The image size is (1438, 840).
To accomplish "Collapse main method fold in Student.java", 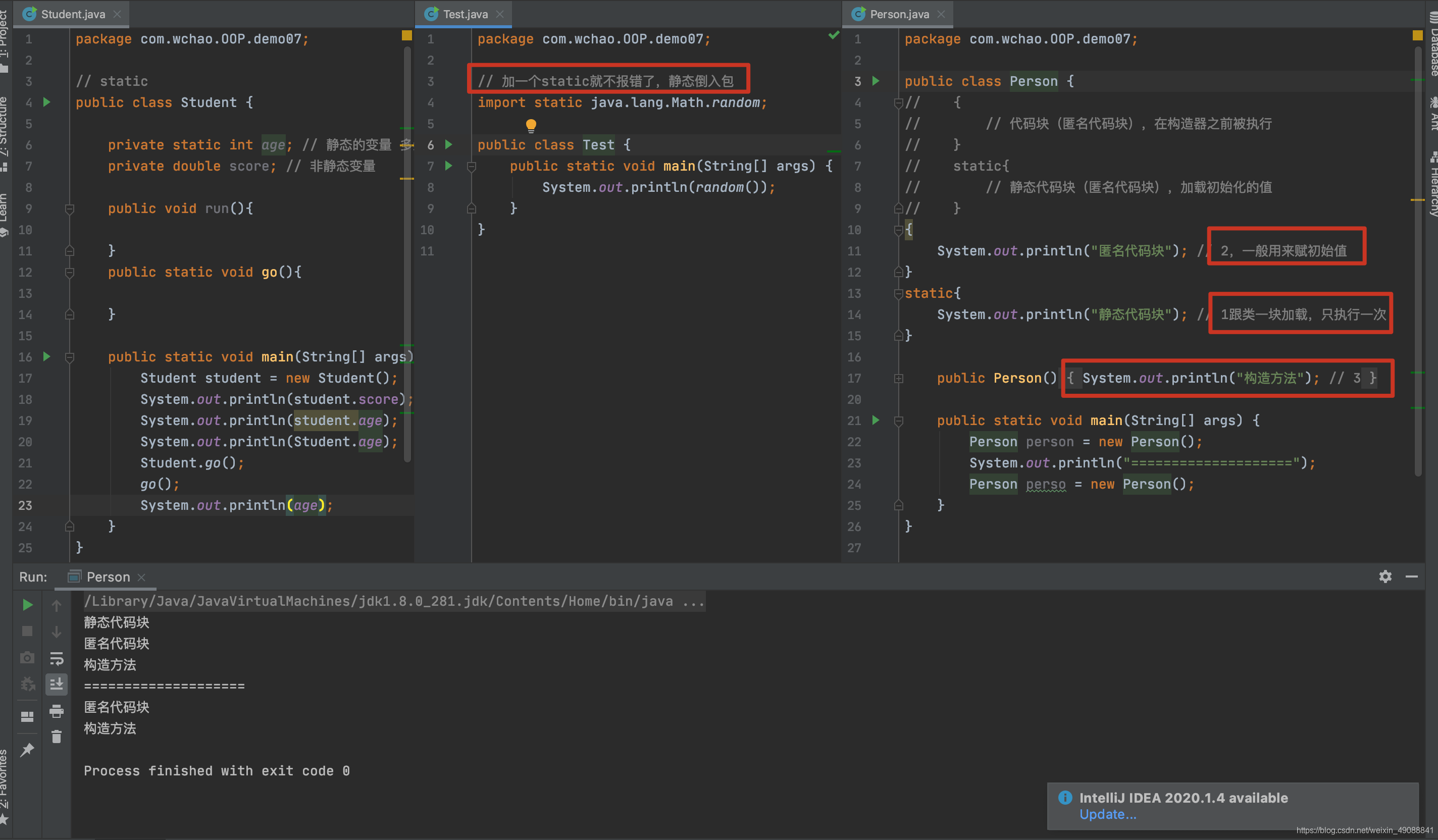I will 70,358.
